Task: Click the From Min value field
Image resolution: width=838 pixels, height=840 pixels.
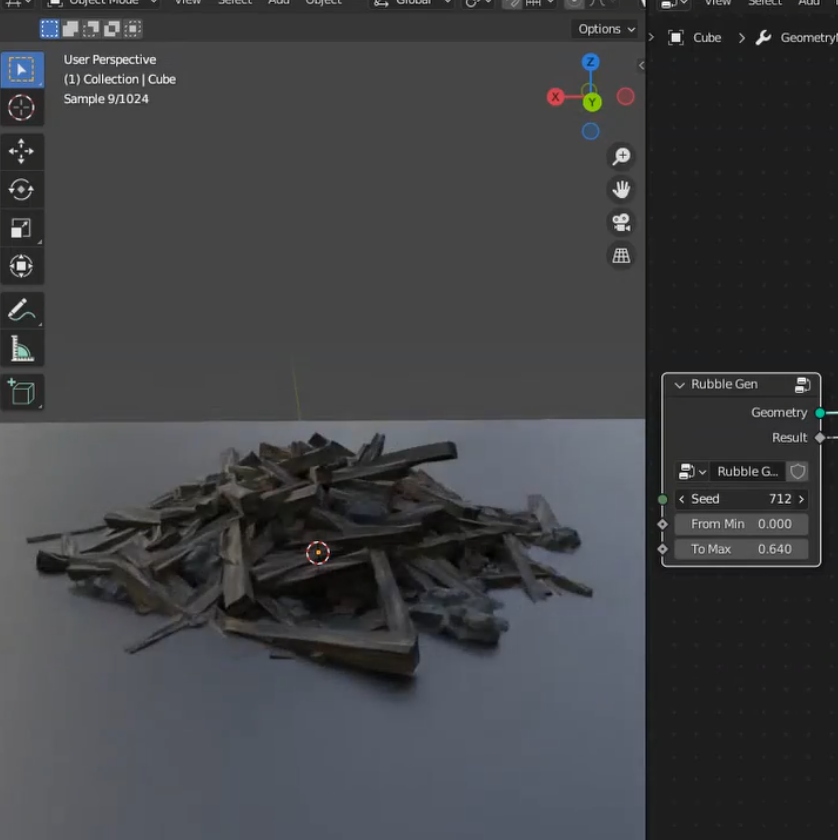Action: pos(741,524)
